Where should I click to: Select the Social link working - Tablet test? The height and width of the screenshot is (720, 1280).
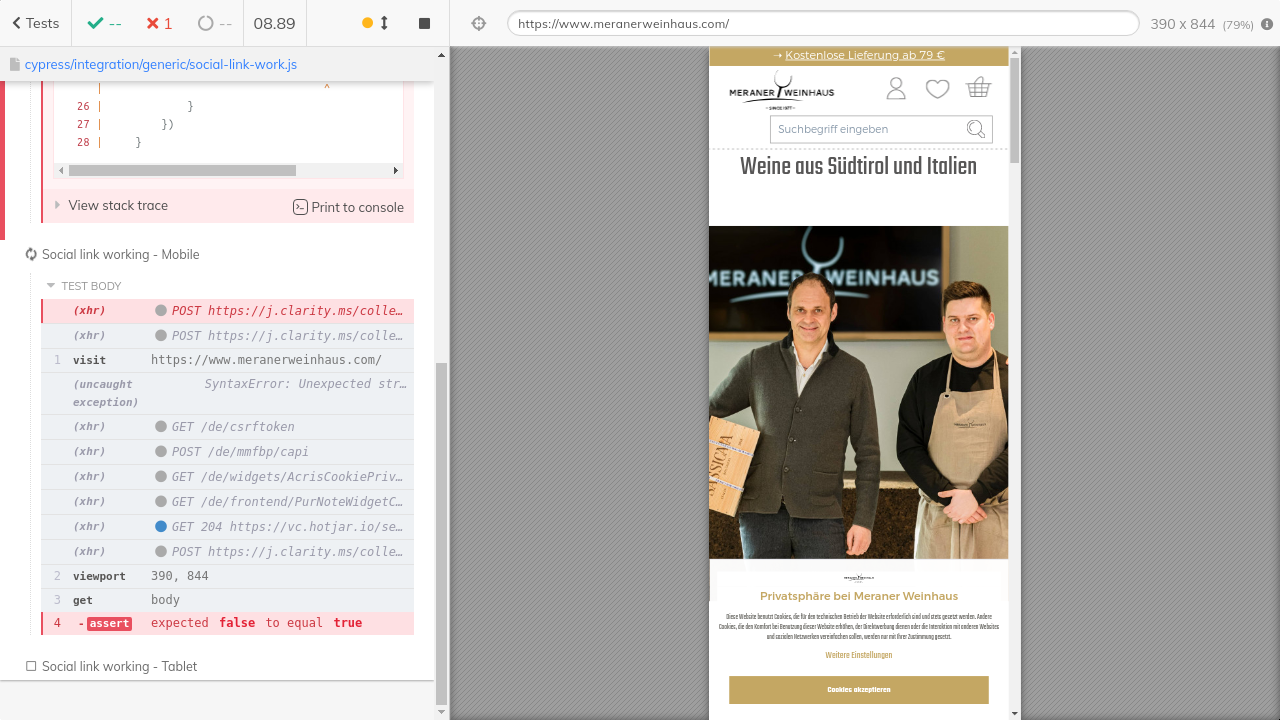tap(119, 666)
